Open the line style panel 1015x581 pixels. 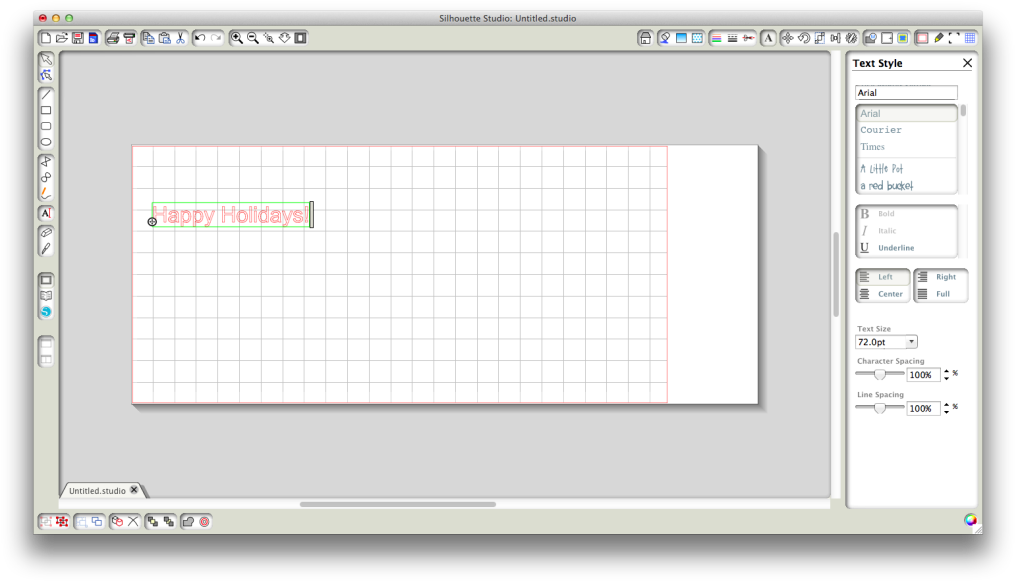coord(733,38)
